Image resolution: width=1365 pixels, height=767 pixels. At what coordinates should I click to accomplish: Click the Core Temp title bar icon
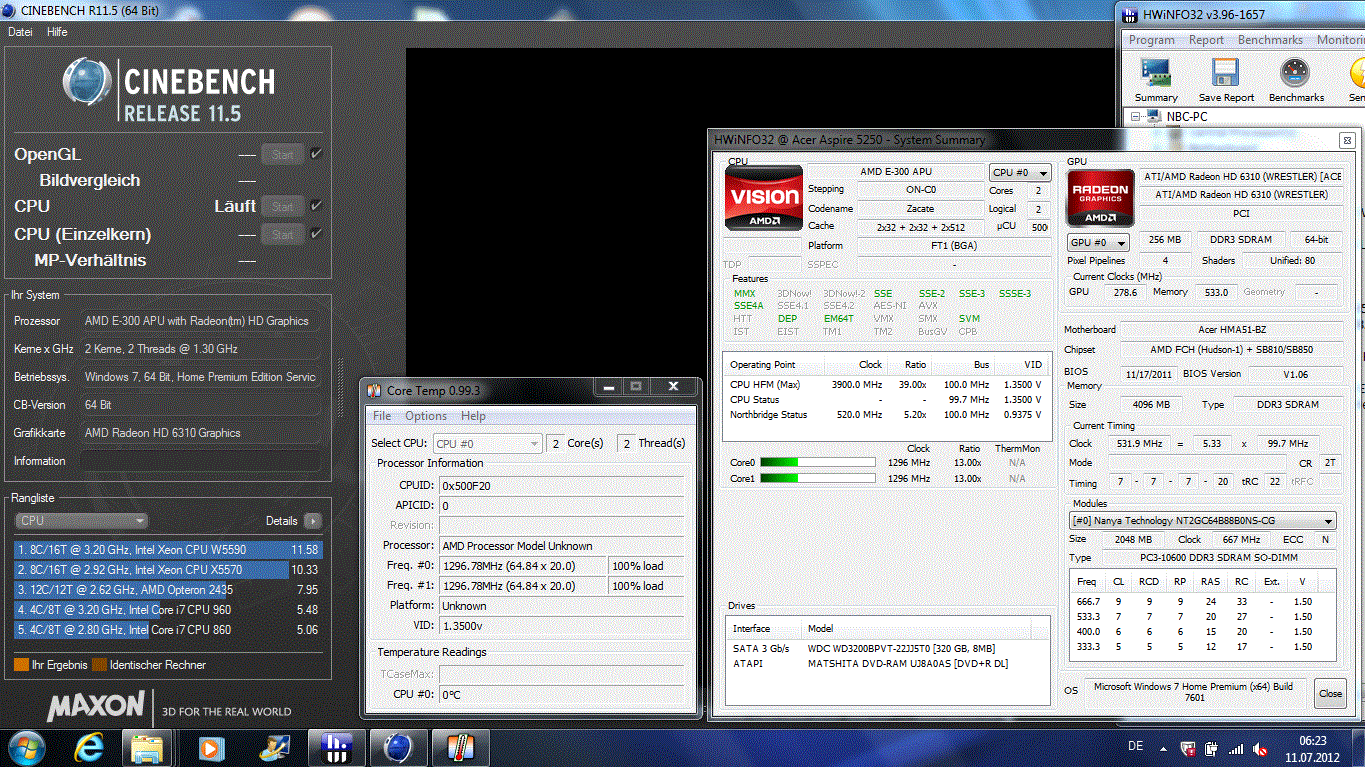(375, 389)
